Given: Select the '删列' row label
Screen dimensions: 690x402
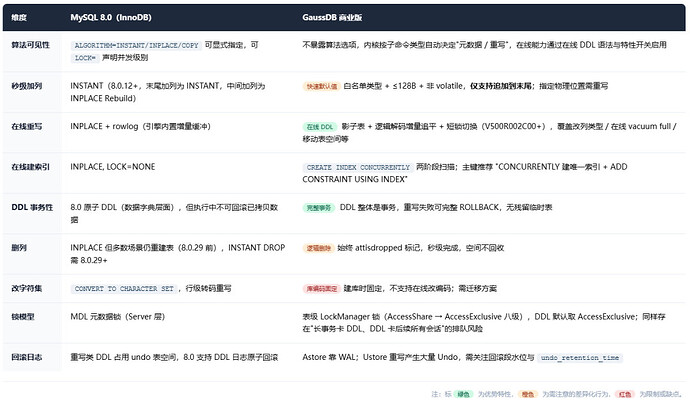Looking at the screenshot, I should tap(19, 248).
